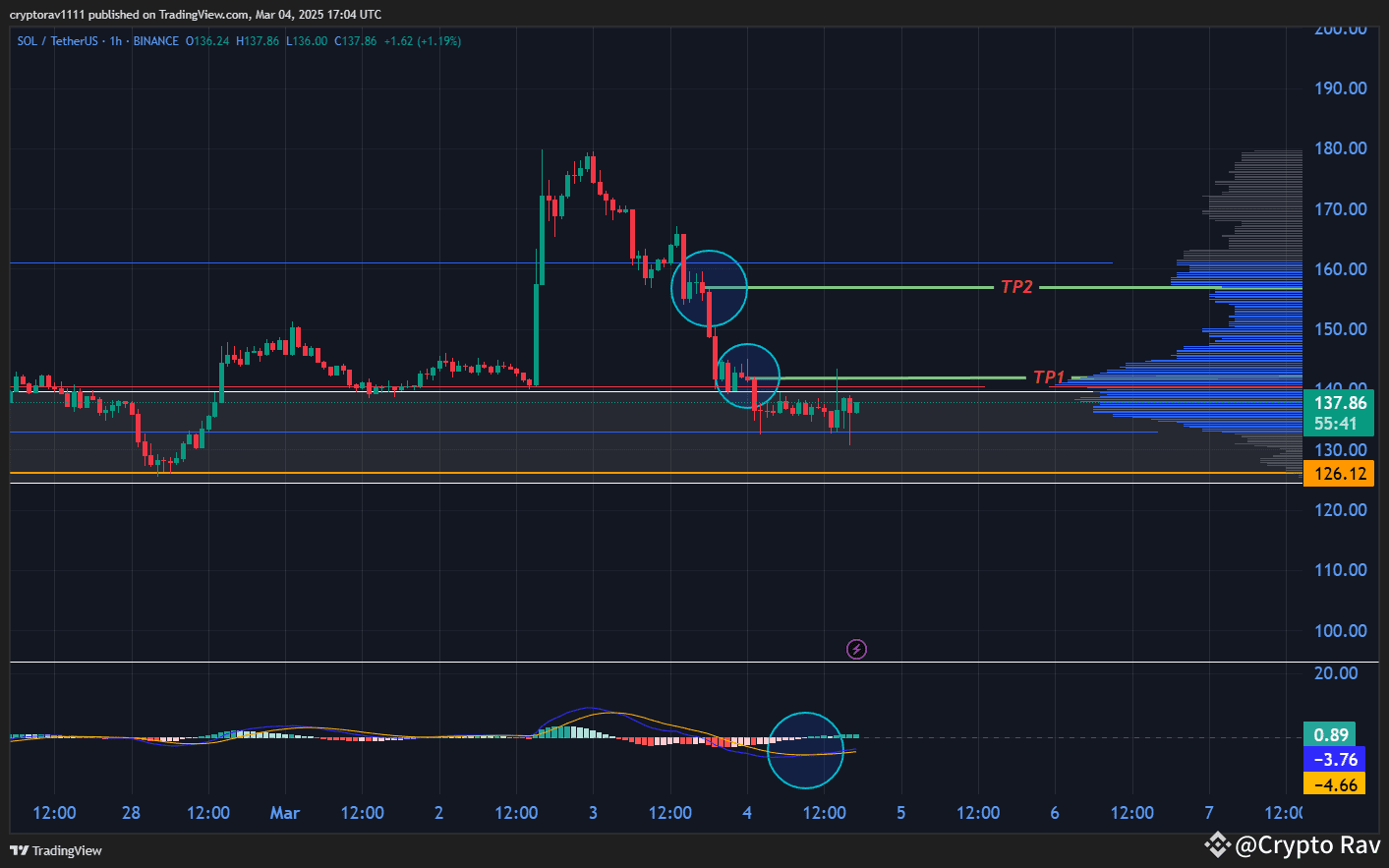Click the 6 date label on time axis
Viewport: 1389px width, 868px height.
tap(1055, 813)
